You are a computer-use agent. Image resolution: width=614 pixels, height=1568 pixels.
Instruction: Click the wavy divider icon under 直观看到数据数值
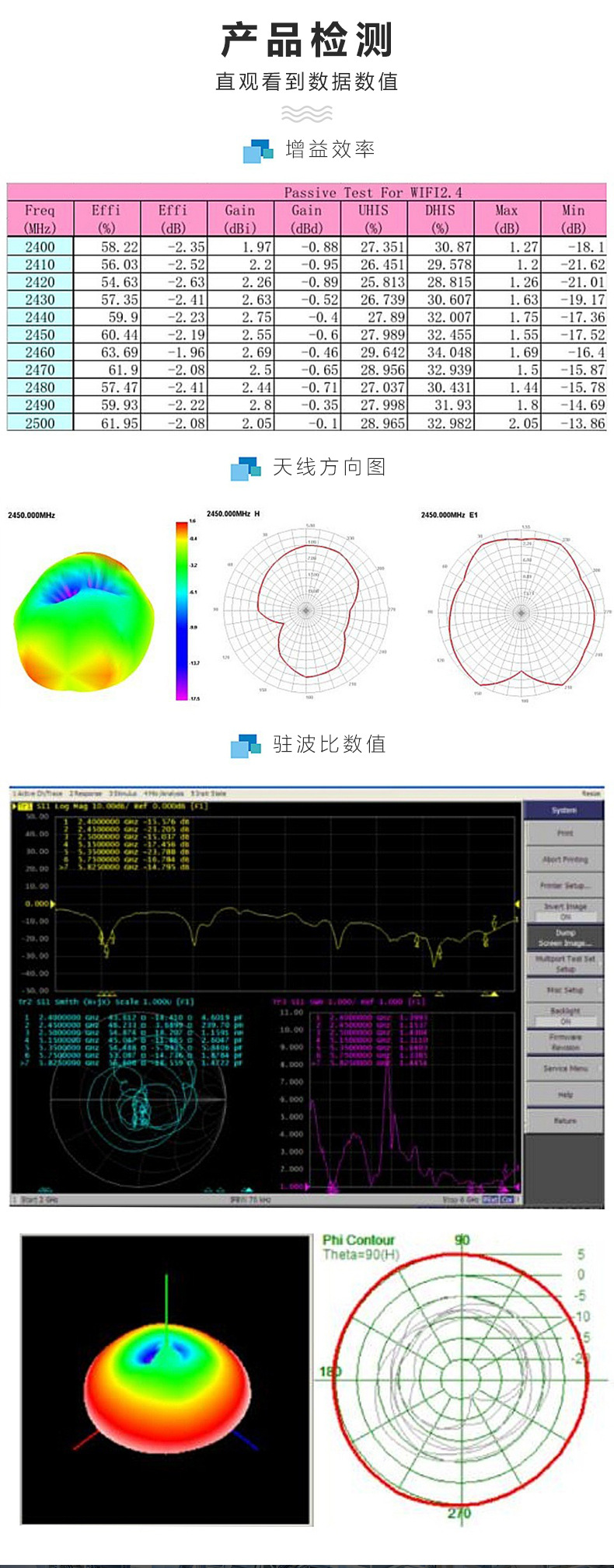tap(307, 114)
